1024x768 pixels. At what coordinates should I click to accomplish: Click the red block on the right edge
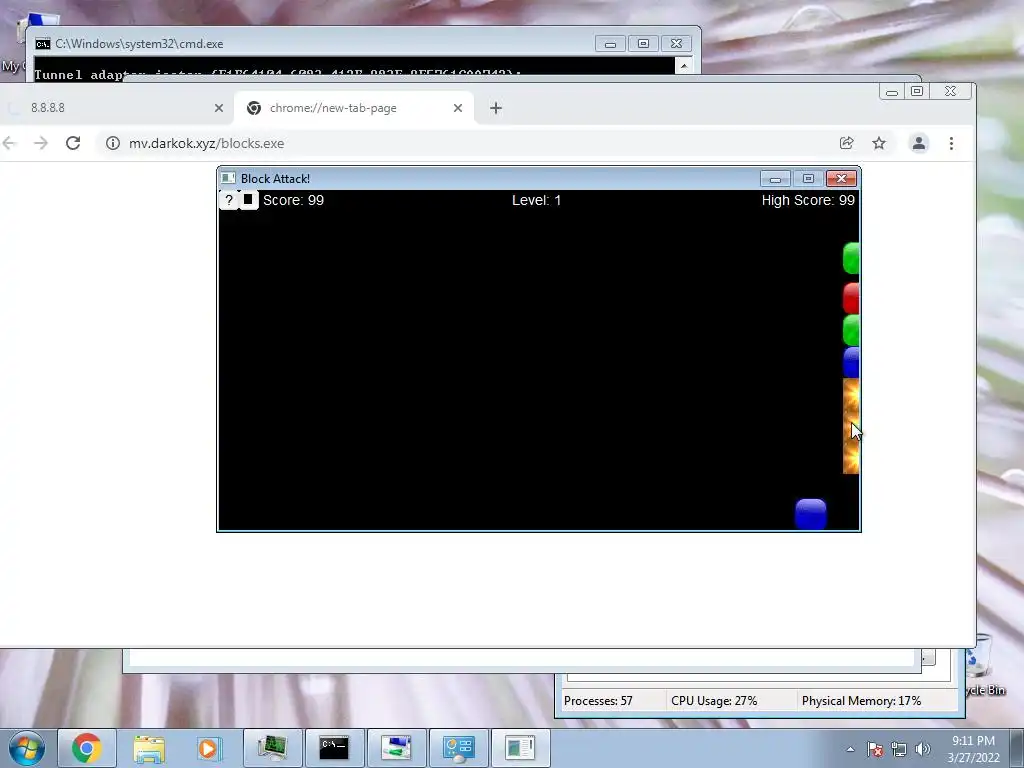pos(851,298)
